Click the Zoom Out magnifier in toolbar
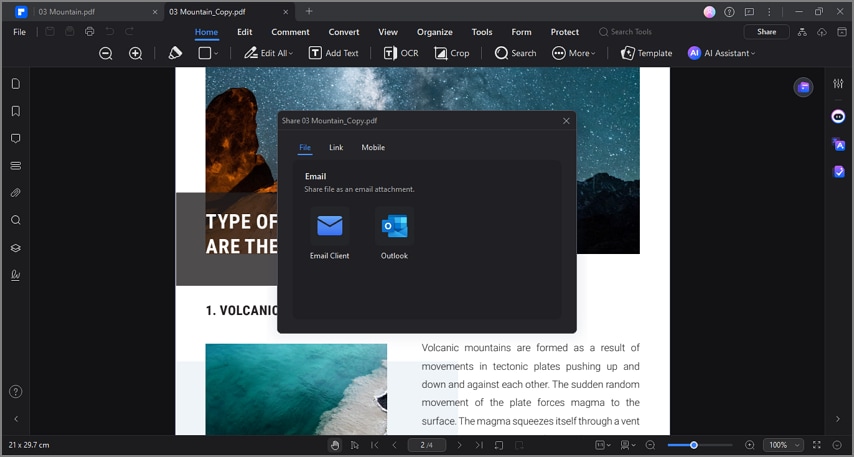The width and height of the screenshot is (854, 457). tap(106, 53)
